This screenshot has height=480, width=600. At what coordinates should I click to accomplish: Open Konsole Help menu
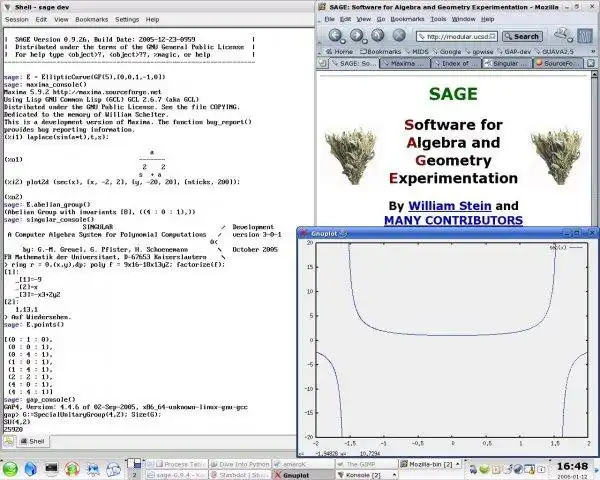pyautogui.click(x=152, y=20)
